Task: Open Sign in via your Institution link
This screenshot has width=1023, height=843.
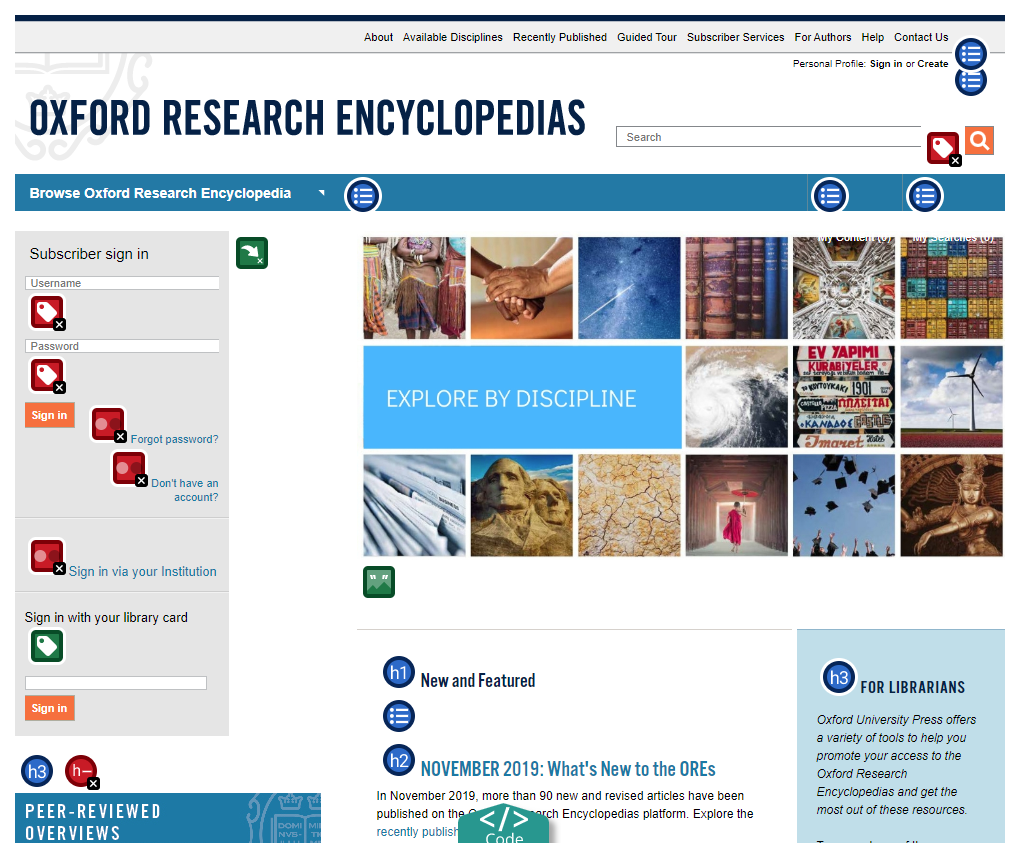Action: pyautogui.click(x=142, y=572)
